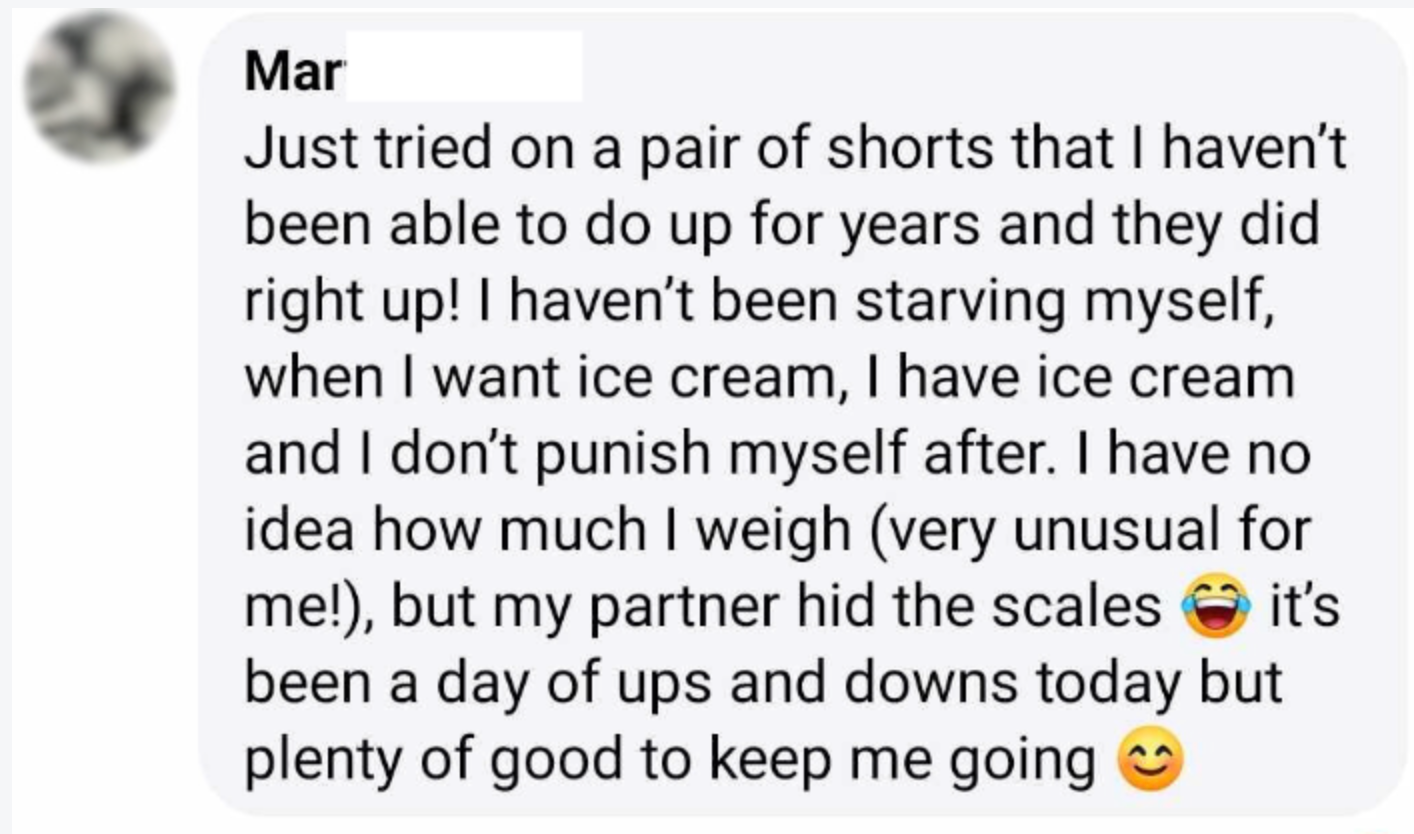Click the blurred commenter profile picture

(x=99, y=87)
